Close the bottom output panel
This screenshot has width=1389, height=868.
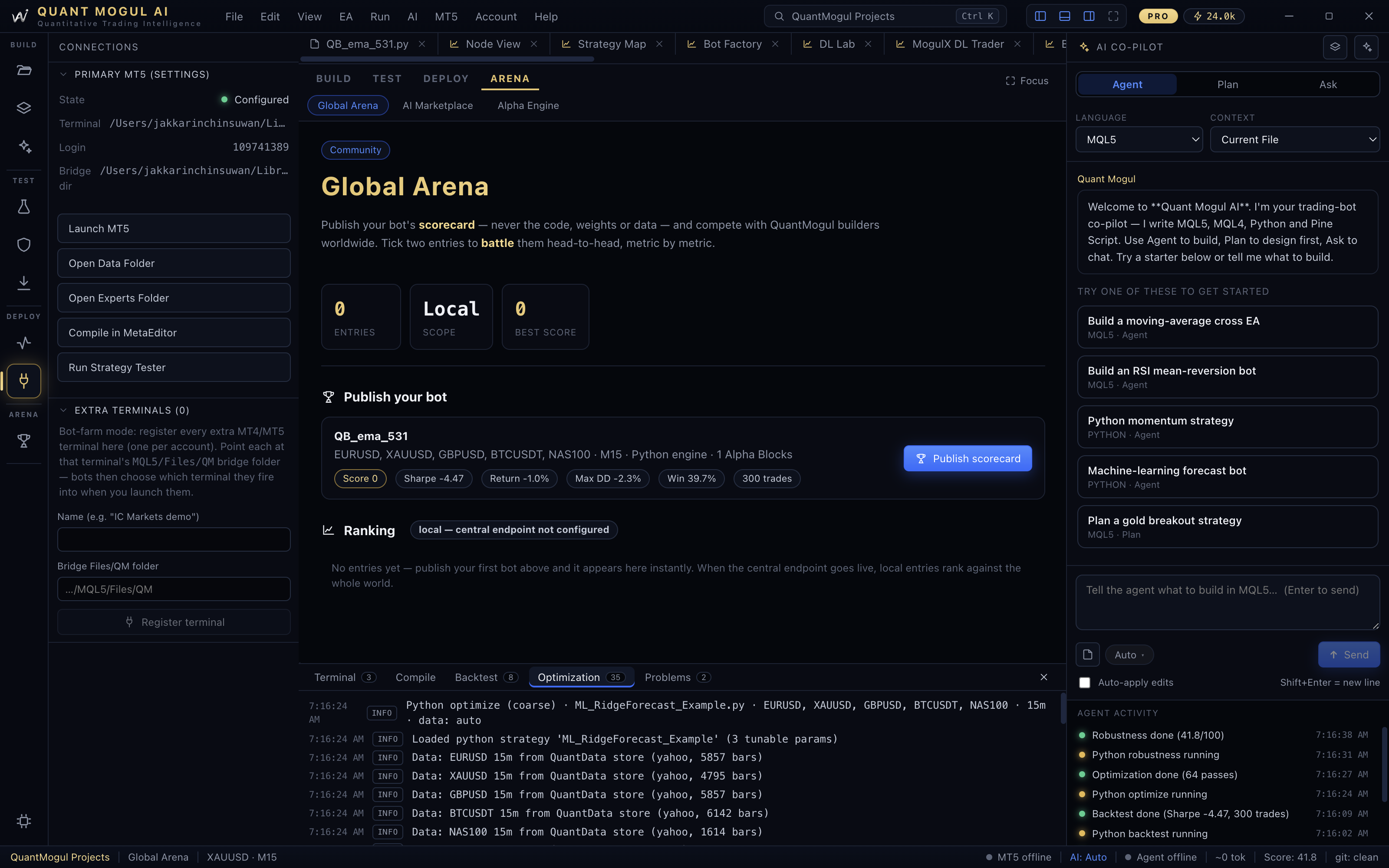(1043, 677)
